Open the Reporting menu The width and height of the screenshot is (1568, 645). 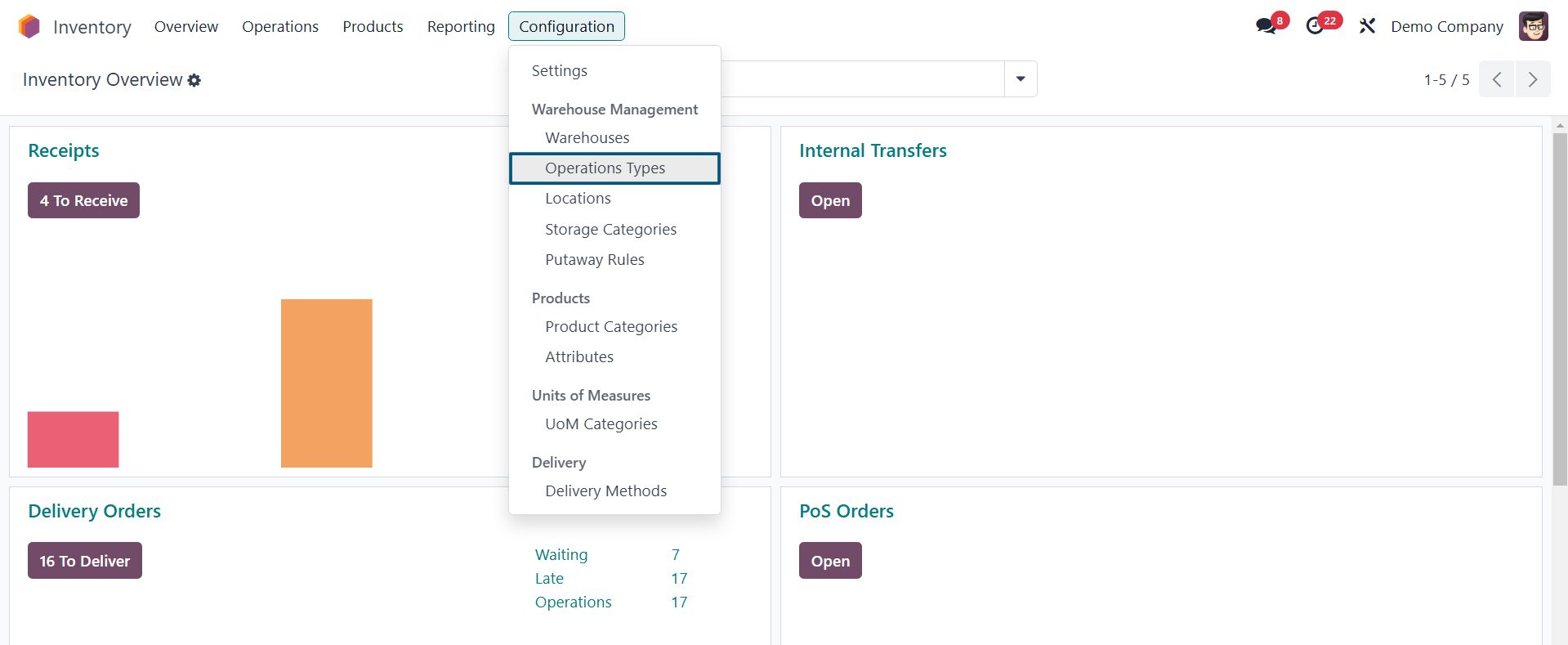(461, 26)
